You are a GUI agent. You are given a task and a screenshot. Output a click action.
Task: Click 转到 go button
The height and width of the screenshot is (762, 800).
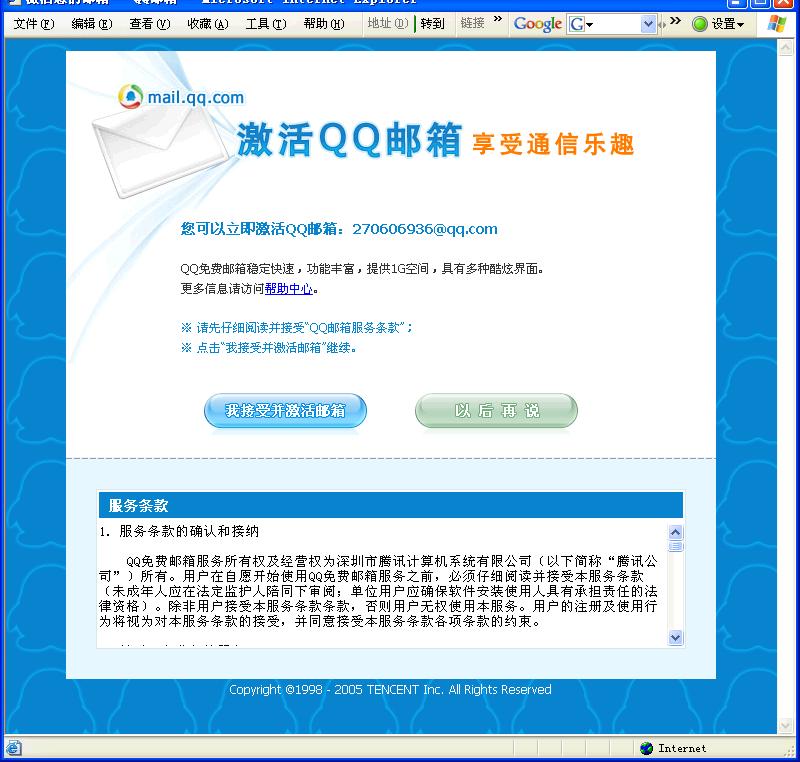tap(432, 24)
